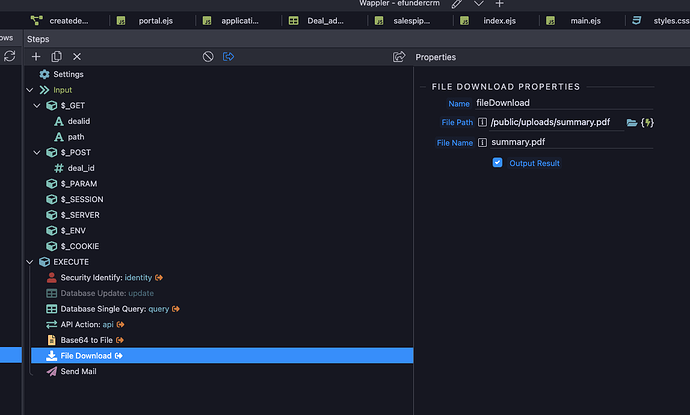Delete the selected step with X icon
This screenshot has height=415, width=690.
tap(77, 57)
